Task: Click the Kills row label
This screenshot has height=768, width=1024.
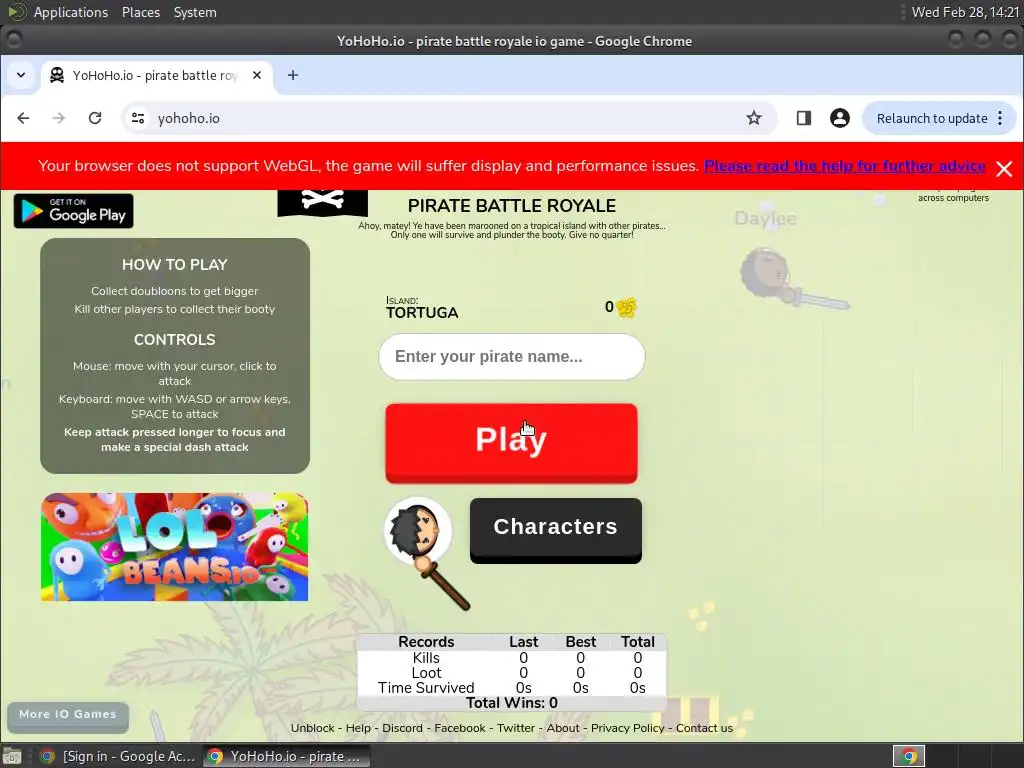Action: tap(426, 658)
